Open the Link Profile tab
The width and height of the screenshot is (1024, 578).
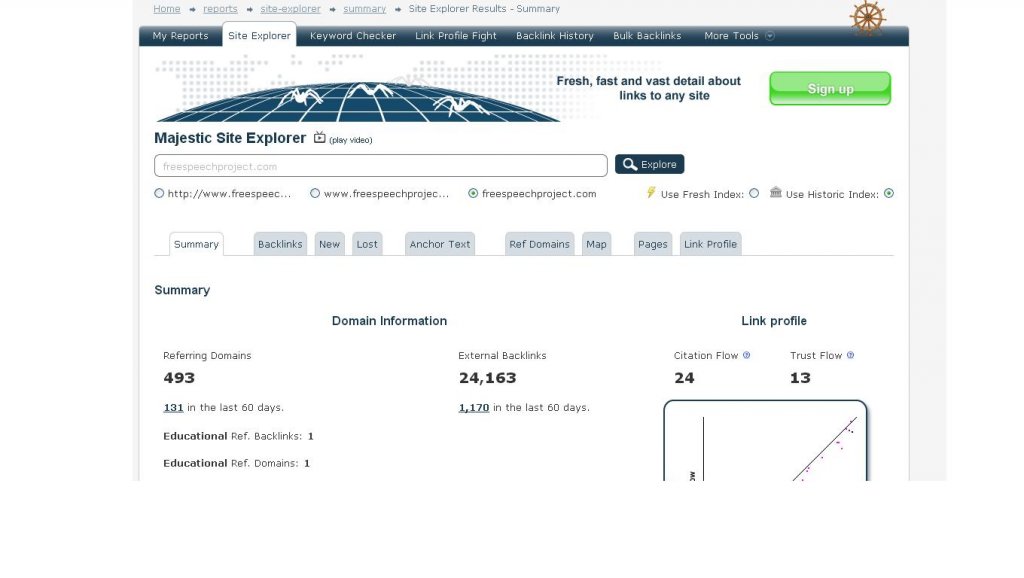coord(711,244)
